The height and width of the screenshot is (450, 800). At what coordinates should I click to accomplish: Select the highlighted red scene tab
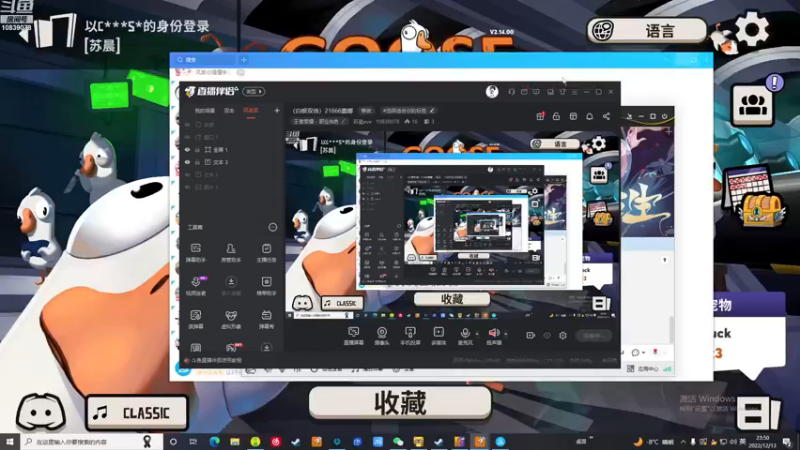coord(251,110)
